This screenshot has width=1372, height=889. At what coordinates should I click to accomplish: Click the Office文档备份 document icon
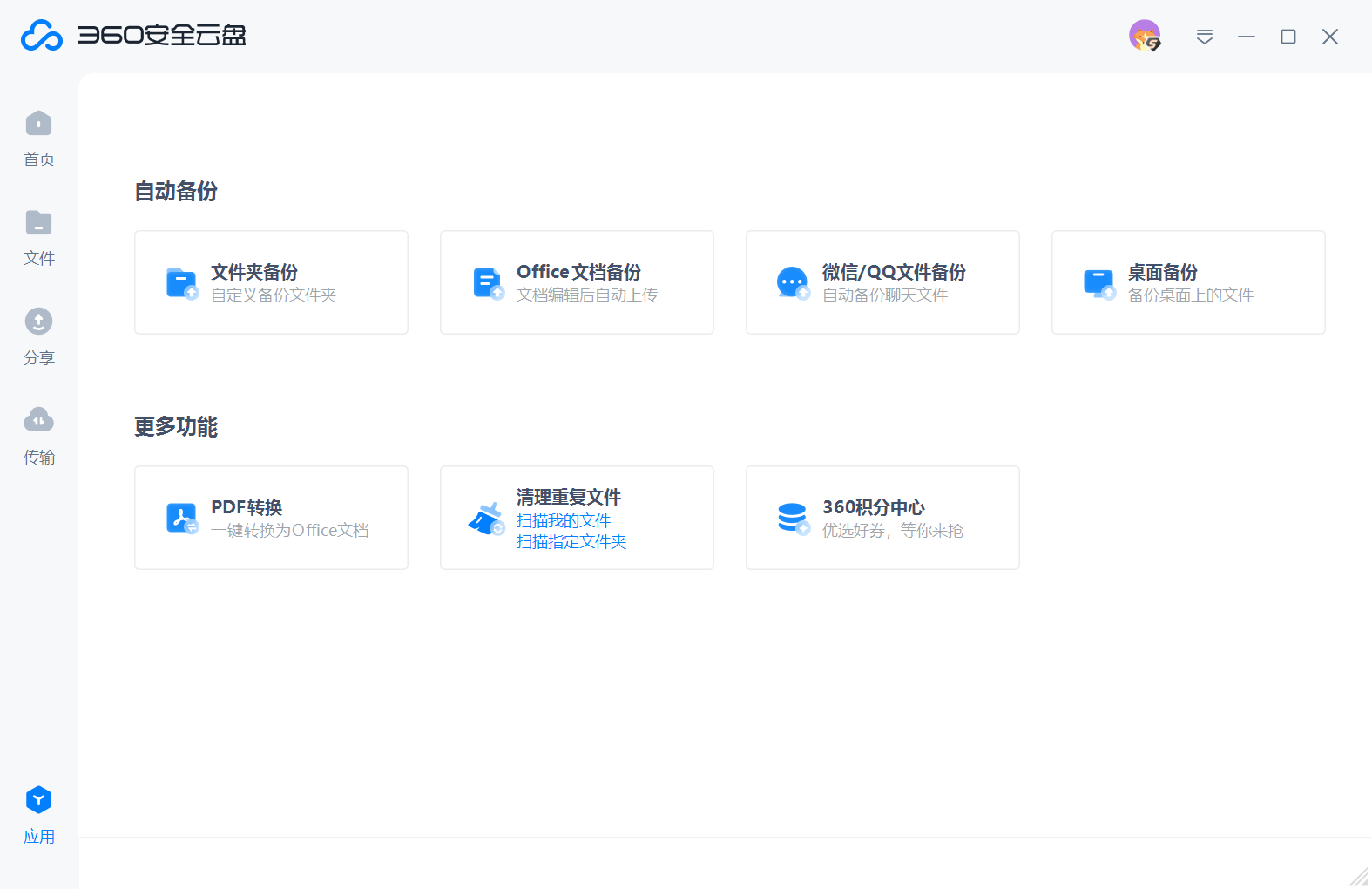[x=488, y=283]
